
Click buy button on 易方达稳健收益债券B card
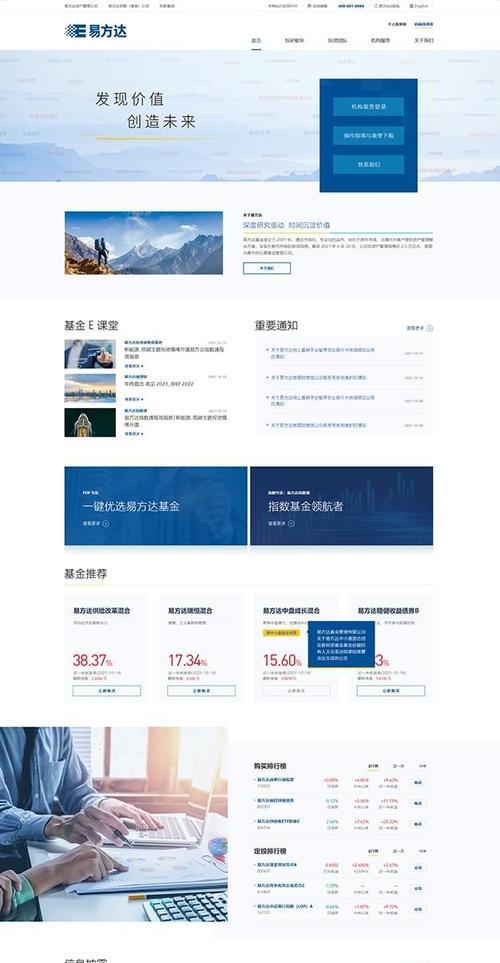click(x=391, y=691)
